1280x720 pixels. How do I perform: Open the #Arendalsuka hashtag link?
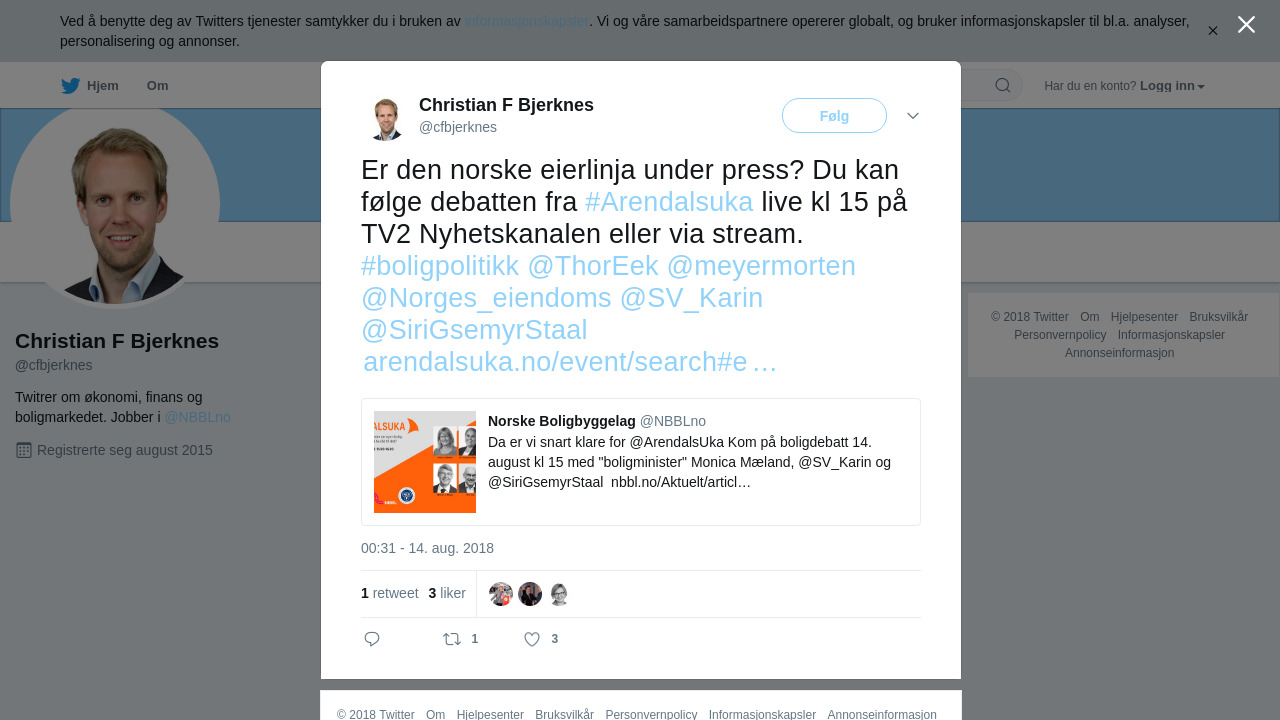tap(669, 202)
